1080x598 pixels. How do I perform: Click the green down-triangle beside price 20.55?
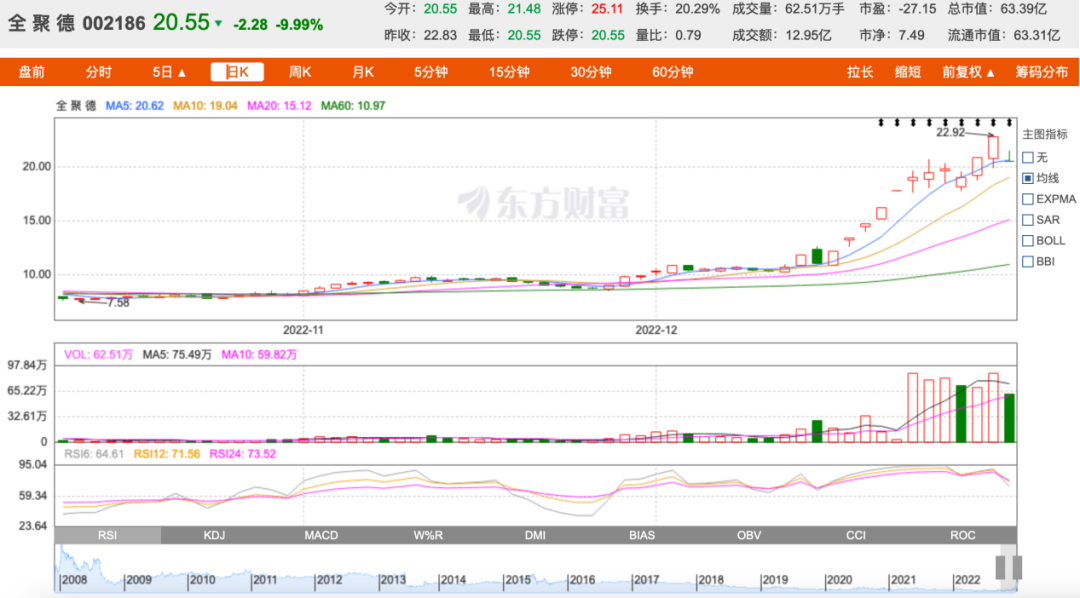click(219, 23)
